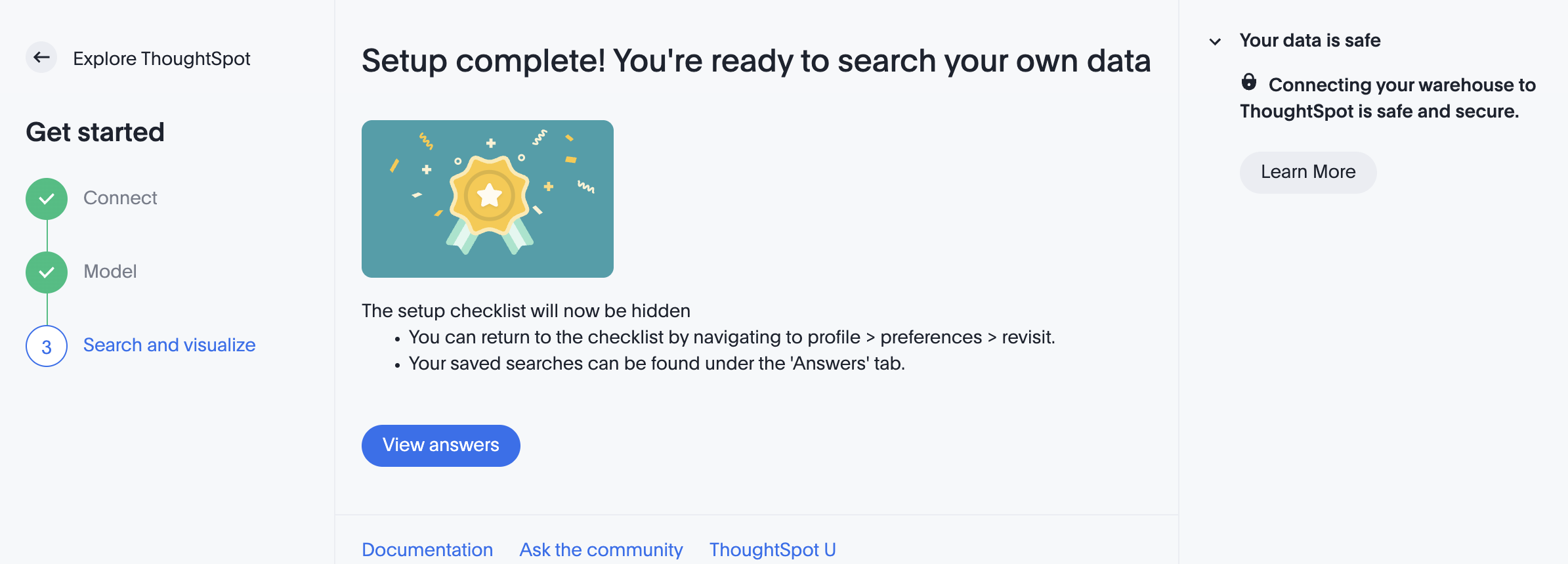Click the bullet about returning to checklist
The height and width of the screenshot is (564, 1568).
coord(731,337)
